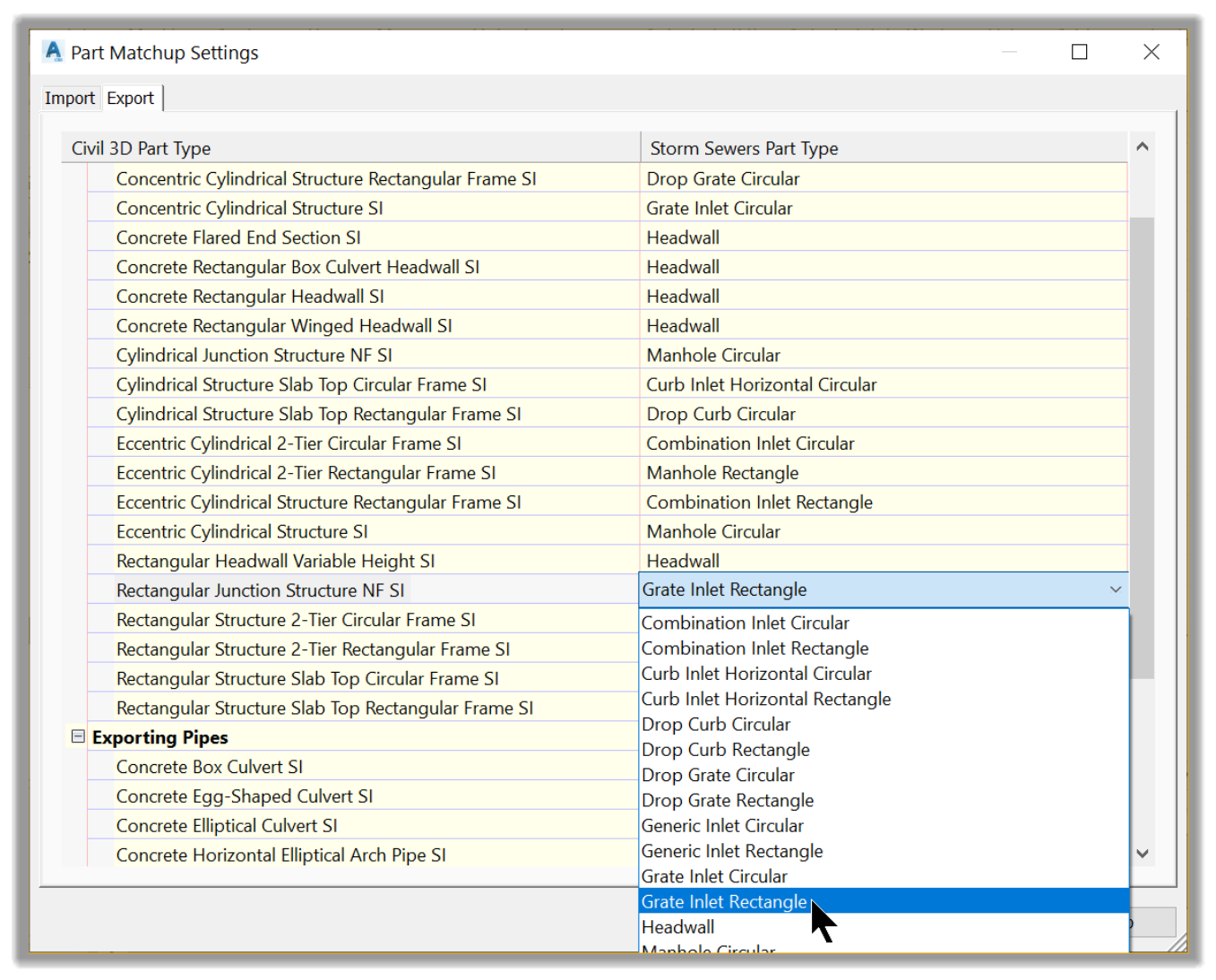
Task: Select Concrete Horizontal Elliptical Arch Pipe SI
Action: (x=363, y=855)
